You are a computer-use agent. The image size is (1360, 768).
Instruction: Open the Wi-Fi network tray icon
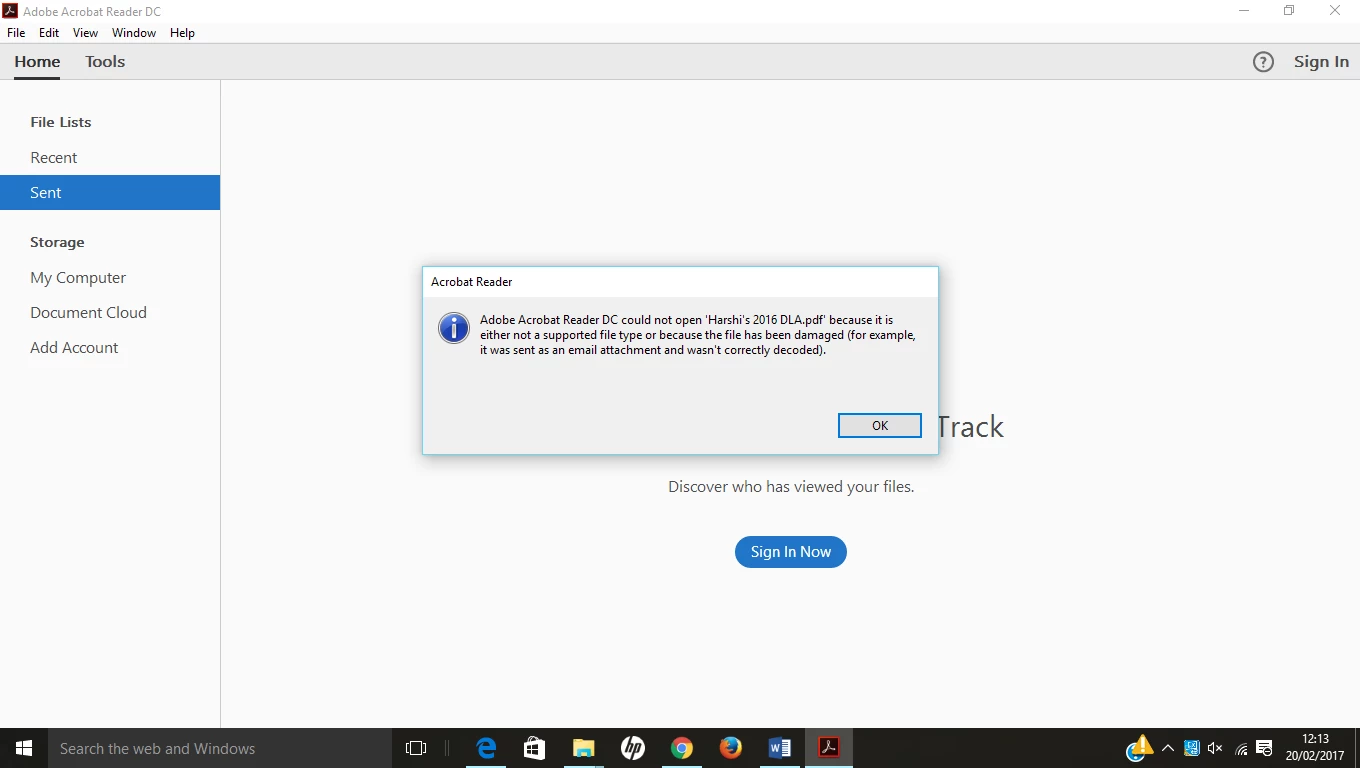(1241, 748)
